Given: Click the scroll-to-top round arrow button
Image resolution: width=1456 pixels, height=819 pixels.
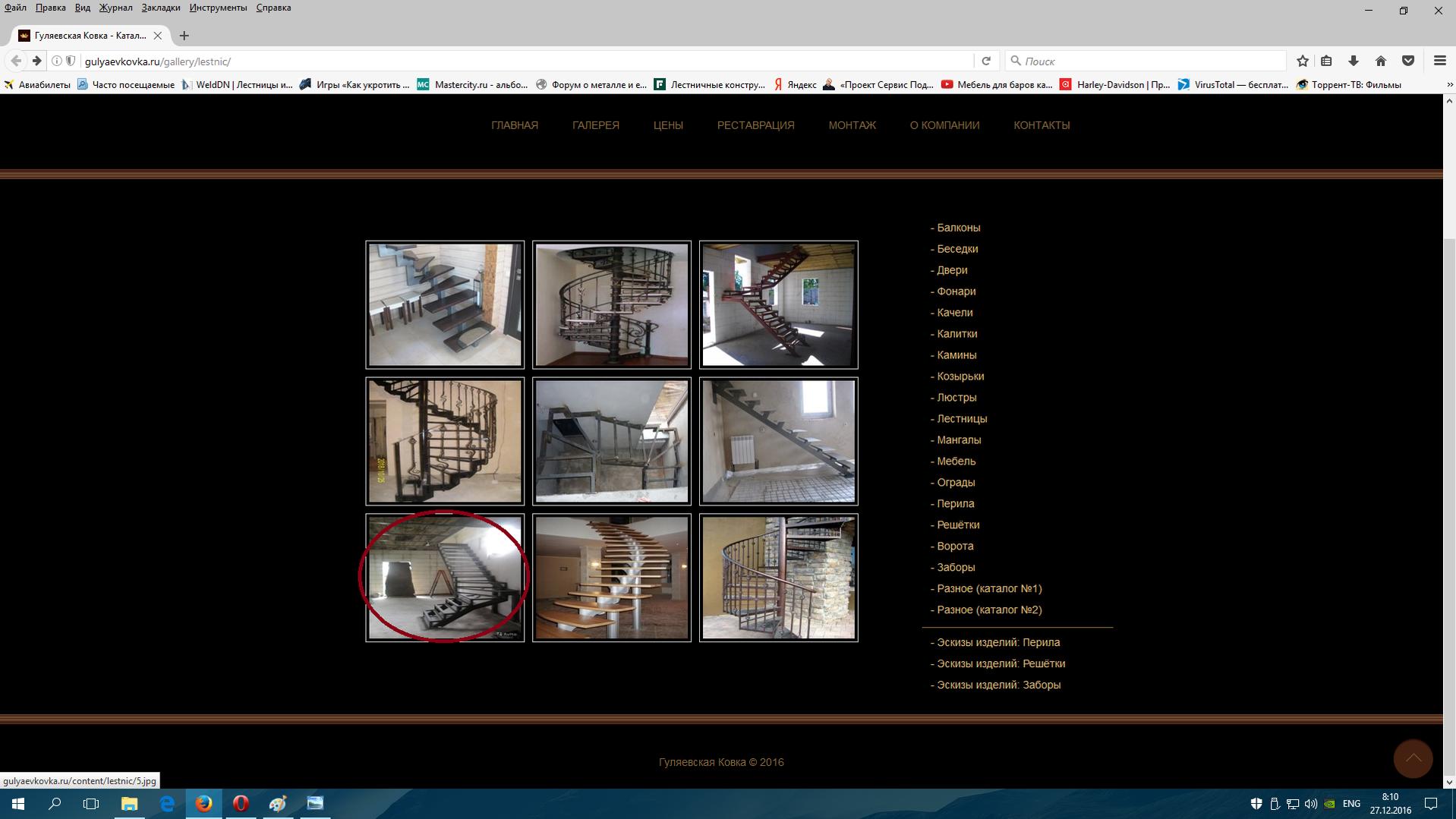Looking at the screenshot, I should tap(1413, 758).
